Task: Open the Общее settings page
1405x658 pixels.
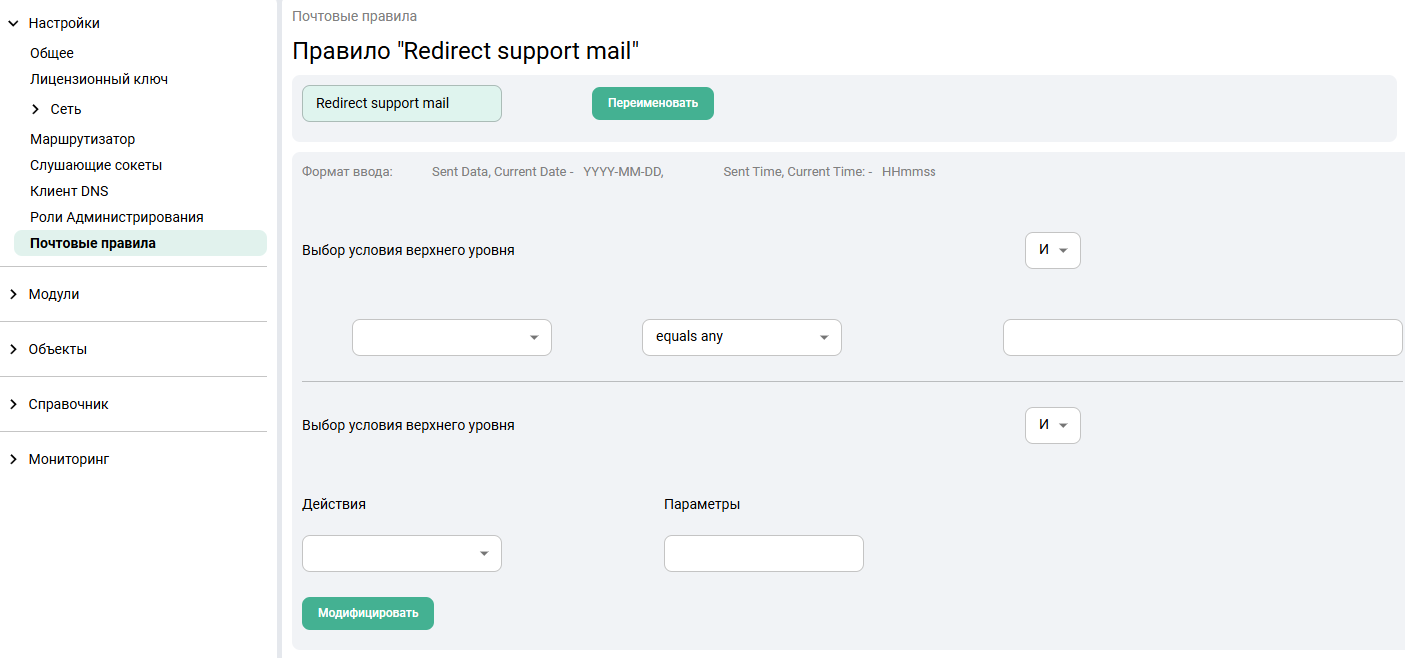Action: point(52,53)
